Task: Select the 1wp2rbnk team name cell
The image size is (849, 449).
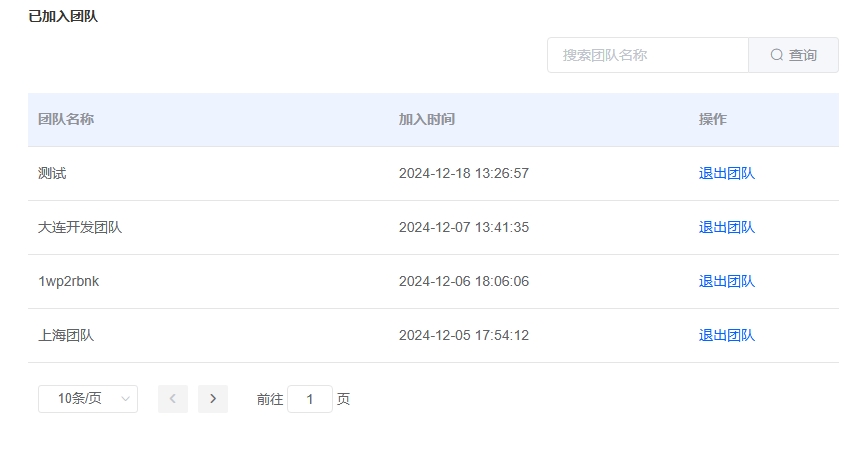Action: pos(69,282)
